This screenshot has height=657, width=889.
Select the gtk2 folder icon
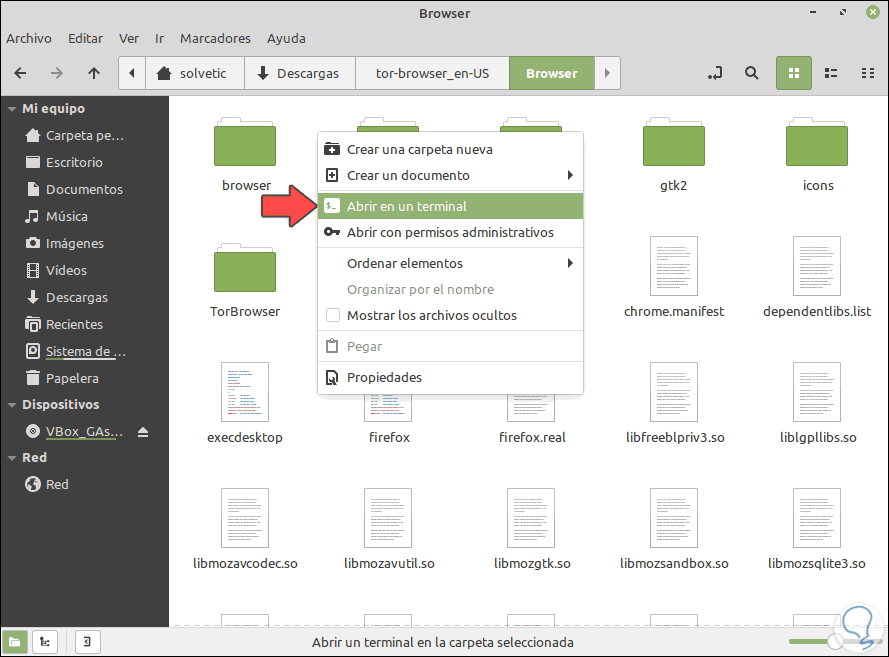click(x=674, y=142)
